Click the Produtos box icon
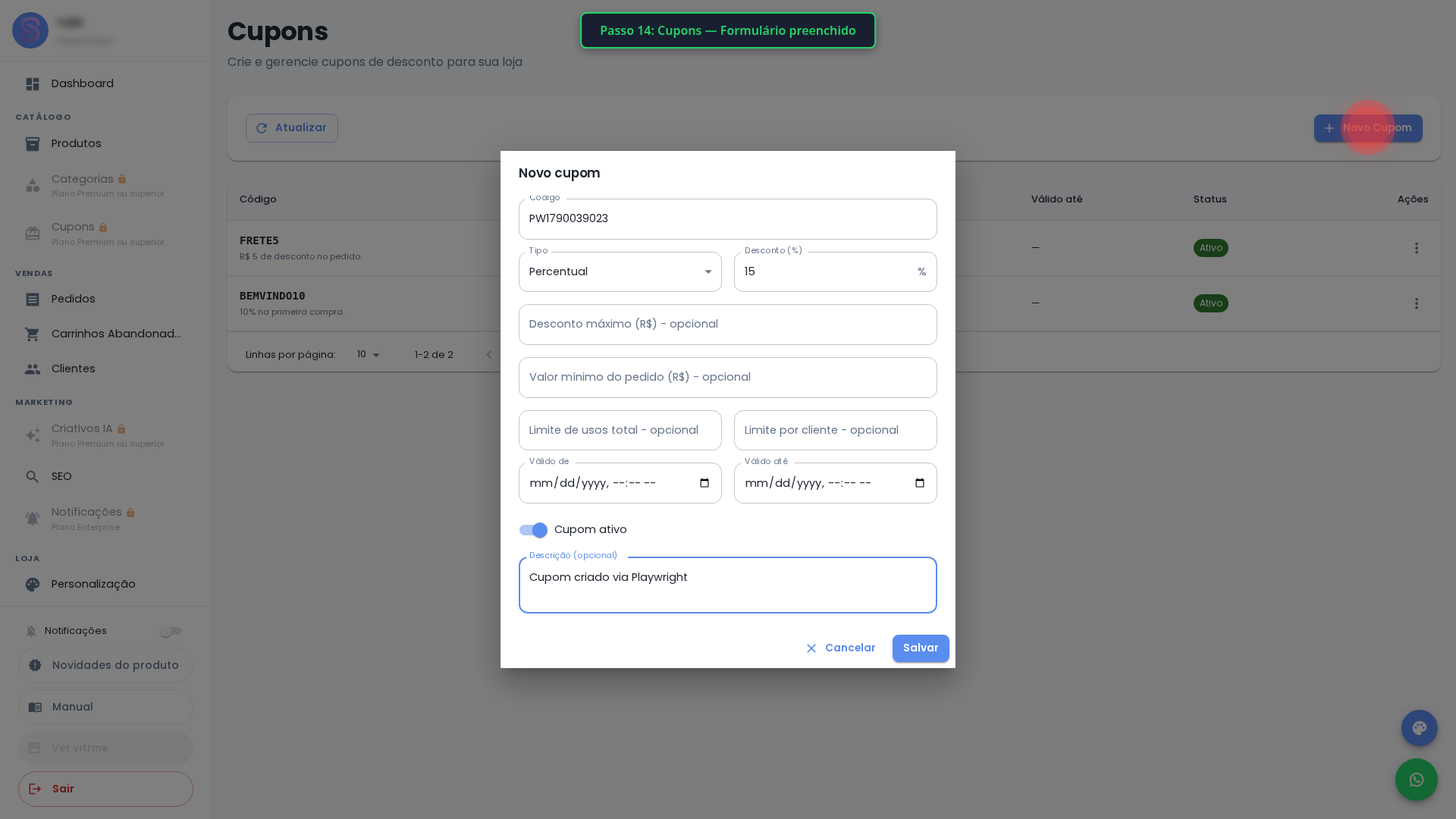The width and height of the screenshot is (1456, 819). point(33,144)
